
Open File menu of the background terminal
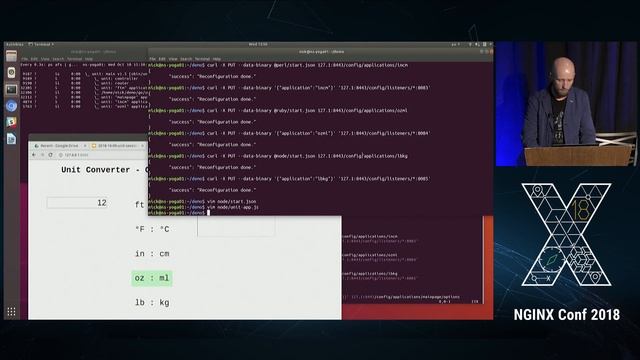[24, 59]
